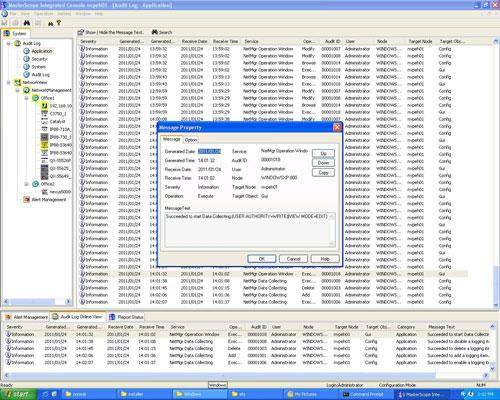500x400 pixels.
Task: Select the System tab above the tree
Action: (15, 33)
